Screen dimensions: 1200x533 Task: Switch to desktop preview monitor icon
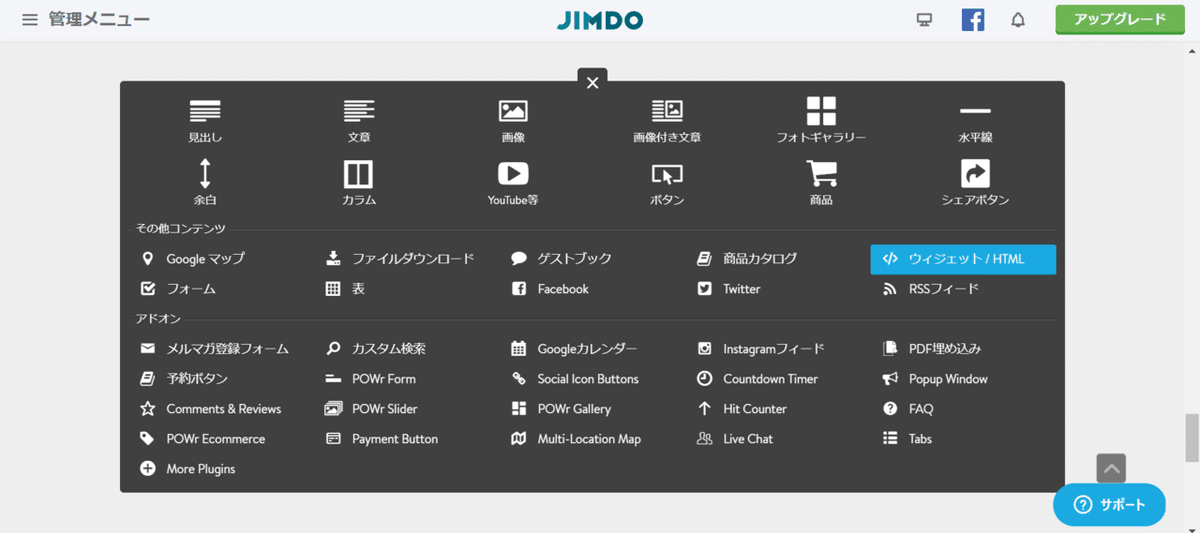[x=924, y=20]
